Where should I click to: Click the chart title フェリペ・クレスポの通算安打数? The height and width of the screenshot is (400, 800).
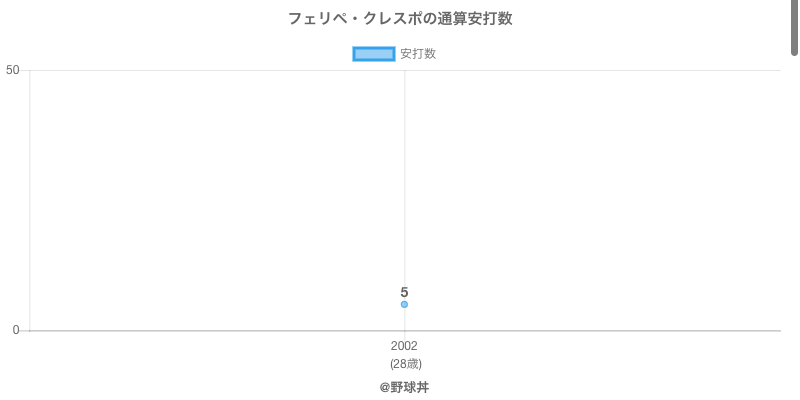click(x=400, y=19)
